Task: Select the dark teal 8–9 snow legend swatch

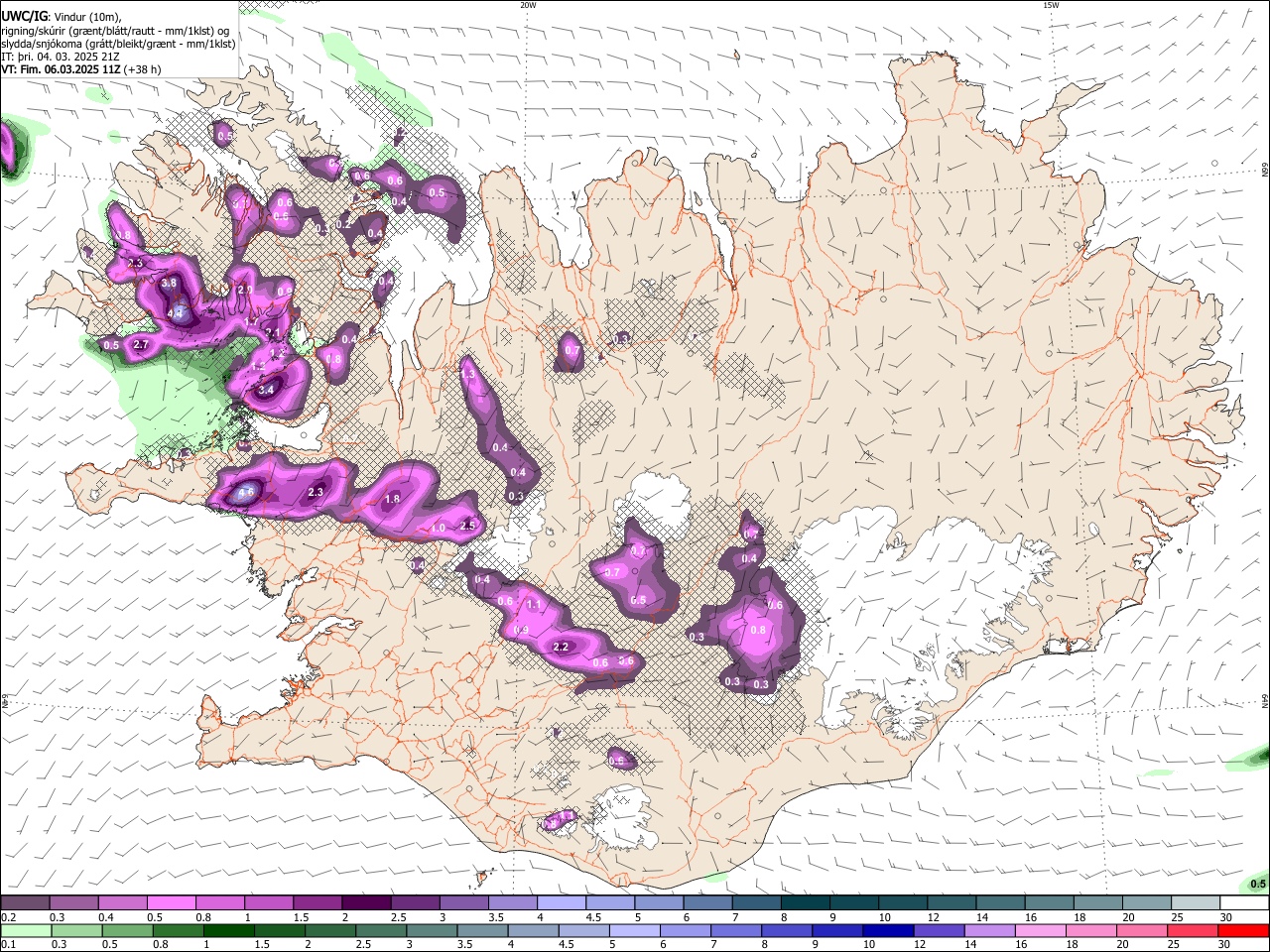Action: pyautogui.click(x=805, y=903)
